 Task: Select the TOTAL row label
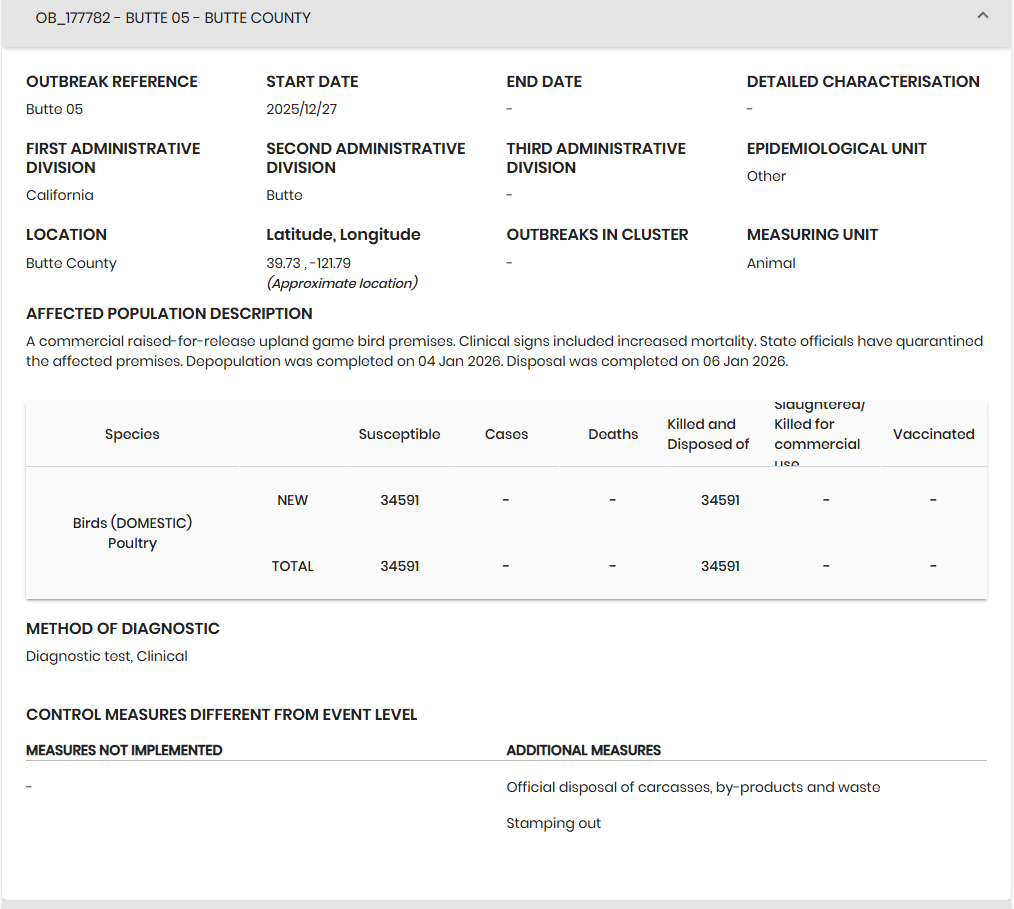tap(292, 566)
